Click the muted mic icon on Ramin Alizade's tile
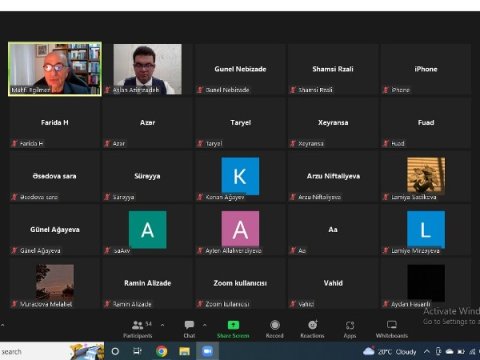Image resolution: width=480 pixels, height=360 pixels. pyautogui.click(x=107, y=304)
